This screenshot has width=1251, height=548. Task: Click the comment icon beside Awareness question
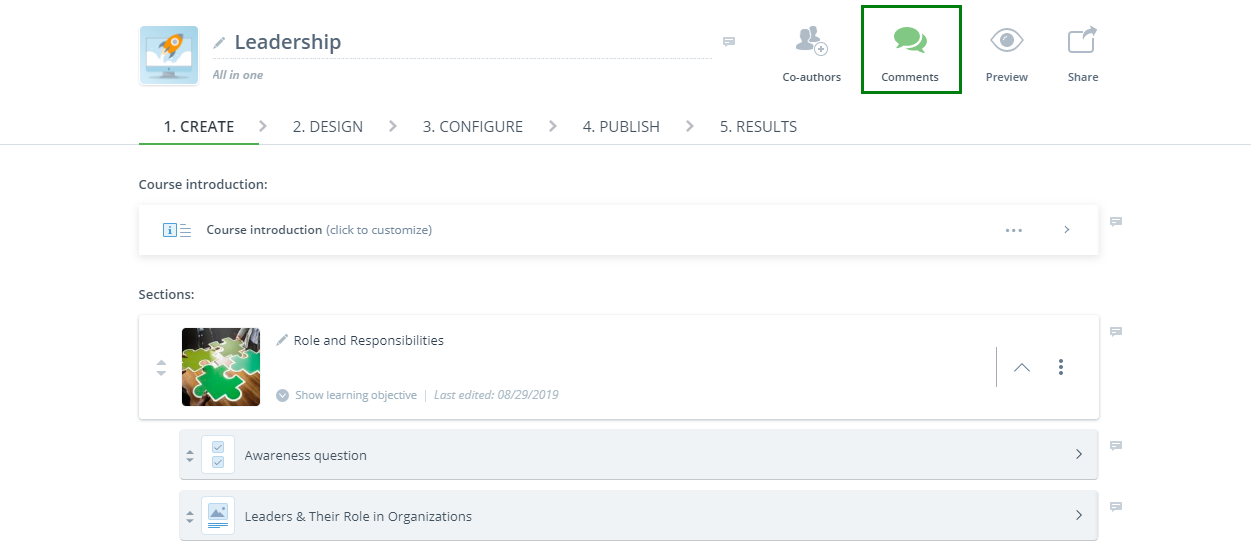1116,446
